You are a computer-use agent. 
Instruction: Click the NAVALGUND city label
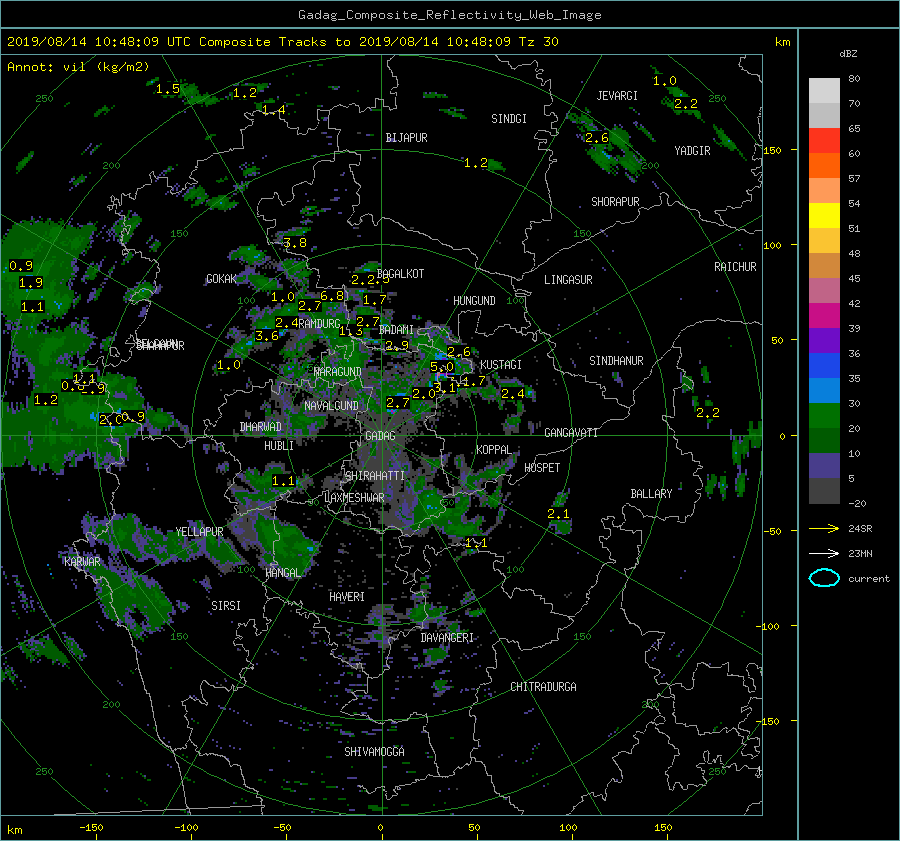pyautogui.click(x=331, y=406)
